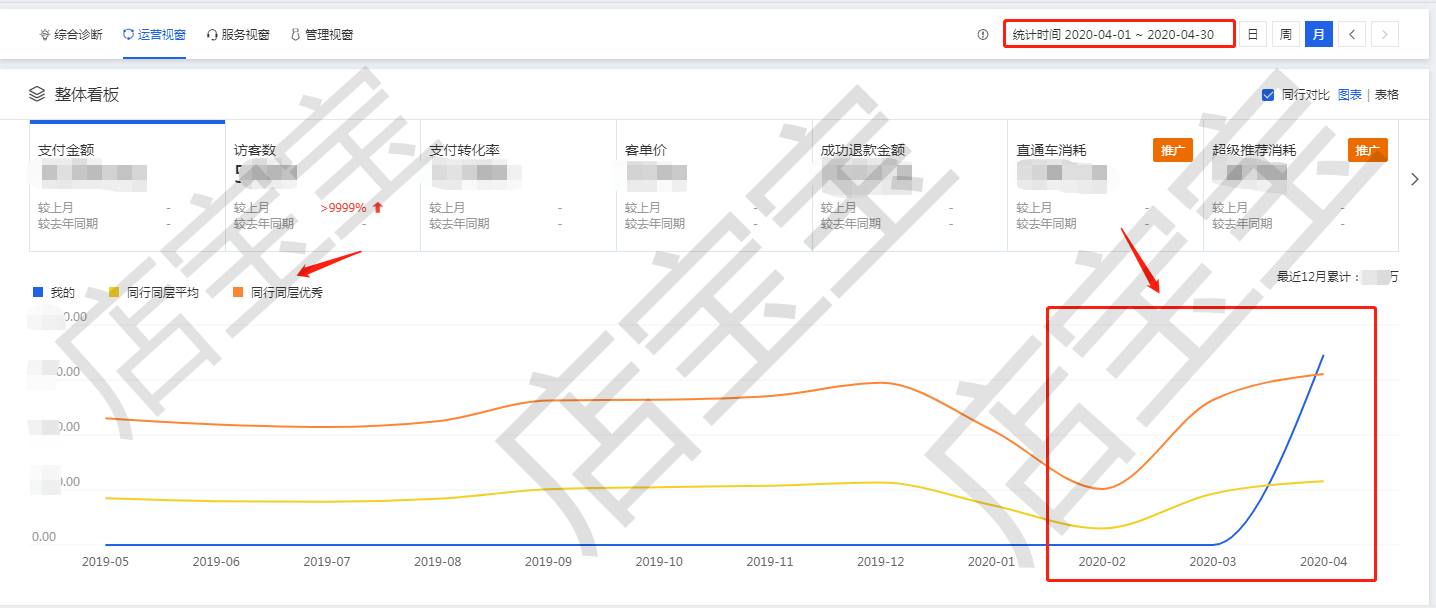Click the 整体看板 layers icon

37,94
